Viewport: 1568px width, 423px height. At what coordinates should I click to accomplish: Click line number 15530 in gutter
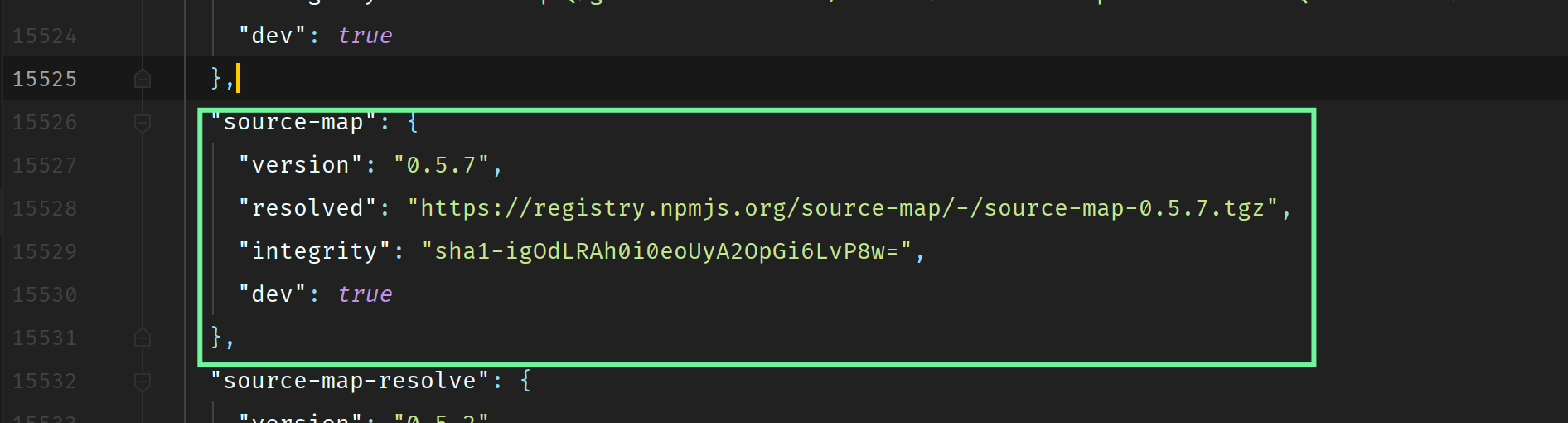(x=45, y=295)
